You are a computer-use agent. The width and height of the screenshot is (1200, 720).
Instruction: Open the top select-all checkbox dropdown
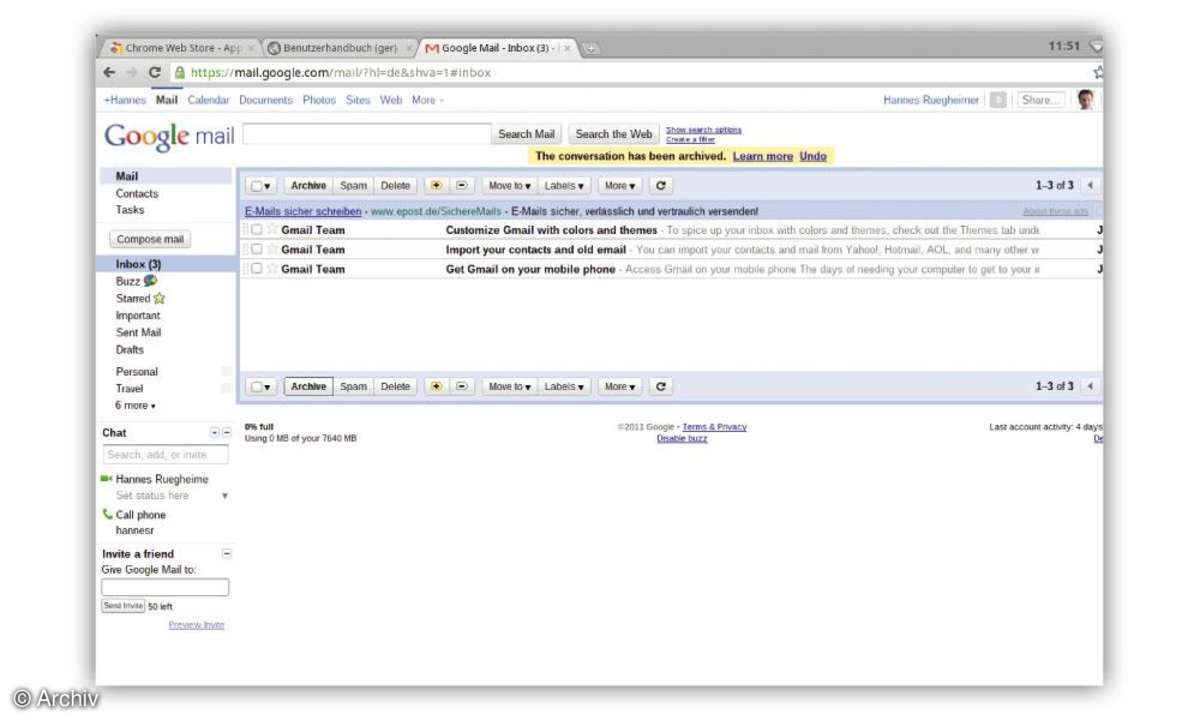click(262, 186)
